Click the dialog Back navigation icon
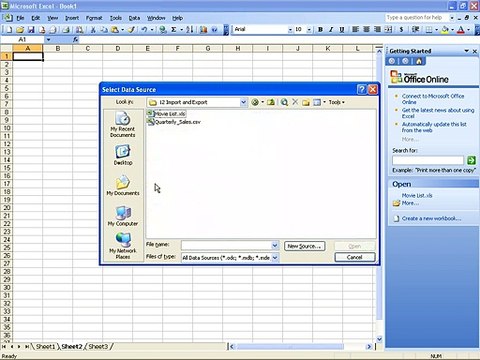This screenshot has width=480, height=360. (x=255, y=102)
